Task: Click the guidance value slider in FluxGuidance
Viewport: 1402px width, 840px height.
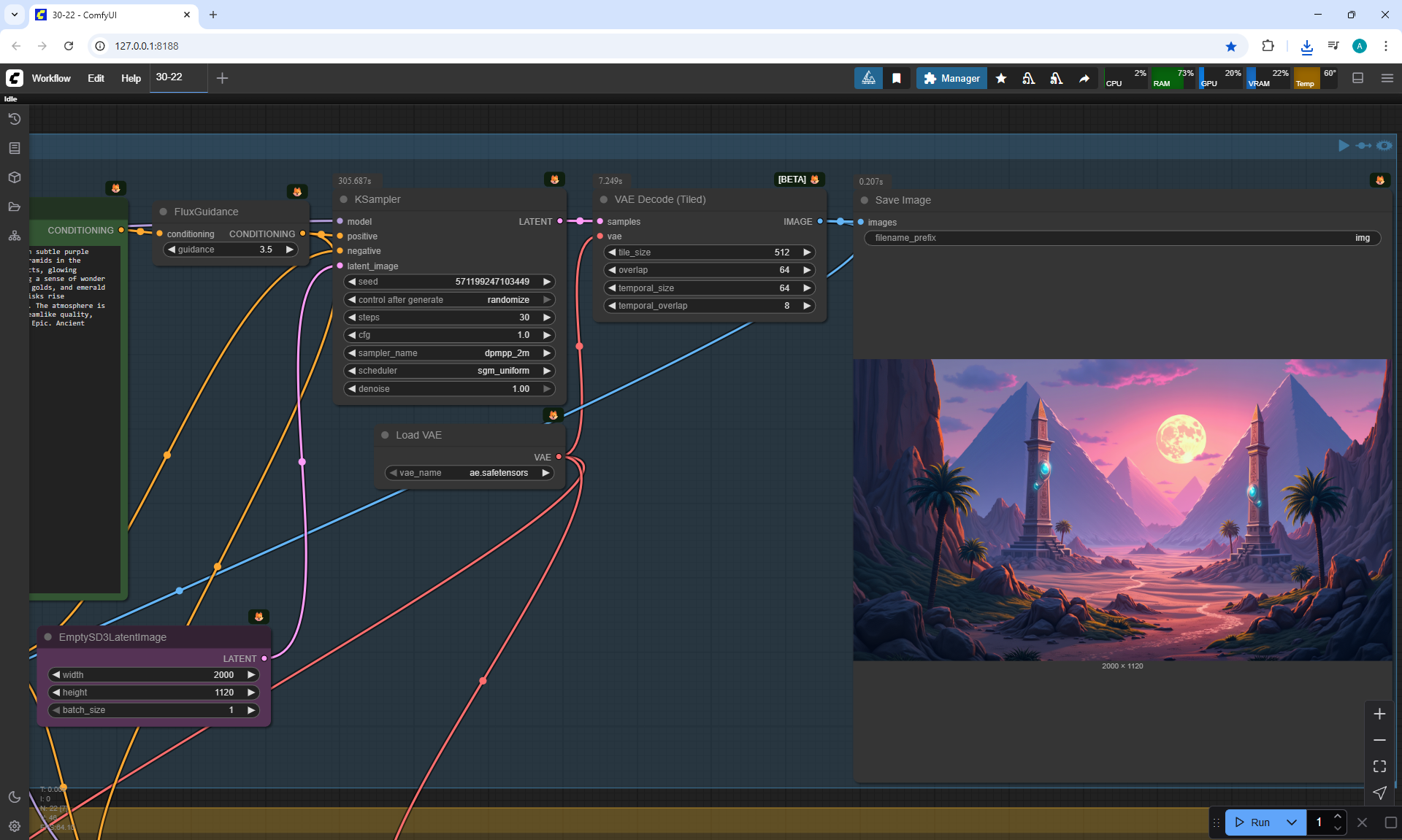Action: (x=230, y=250)
